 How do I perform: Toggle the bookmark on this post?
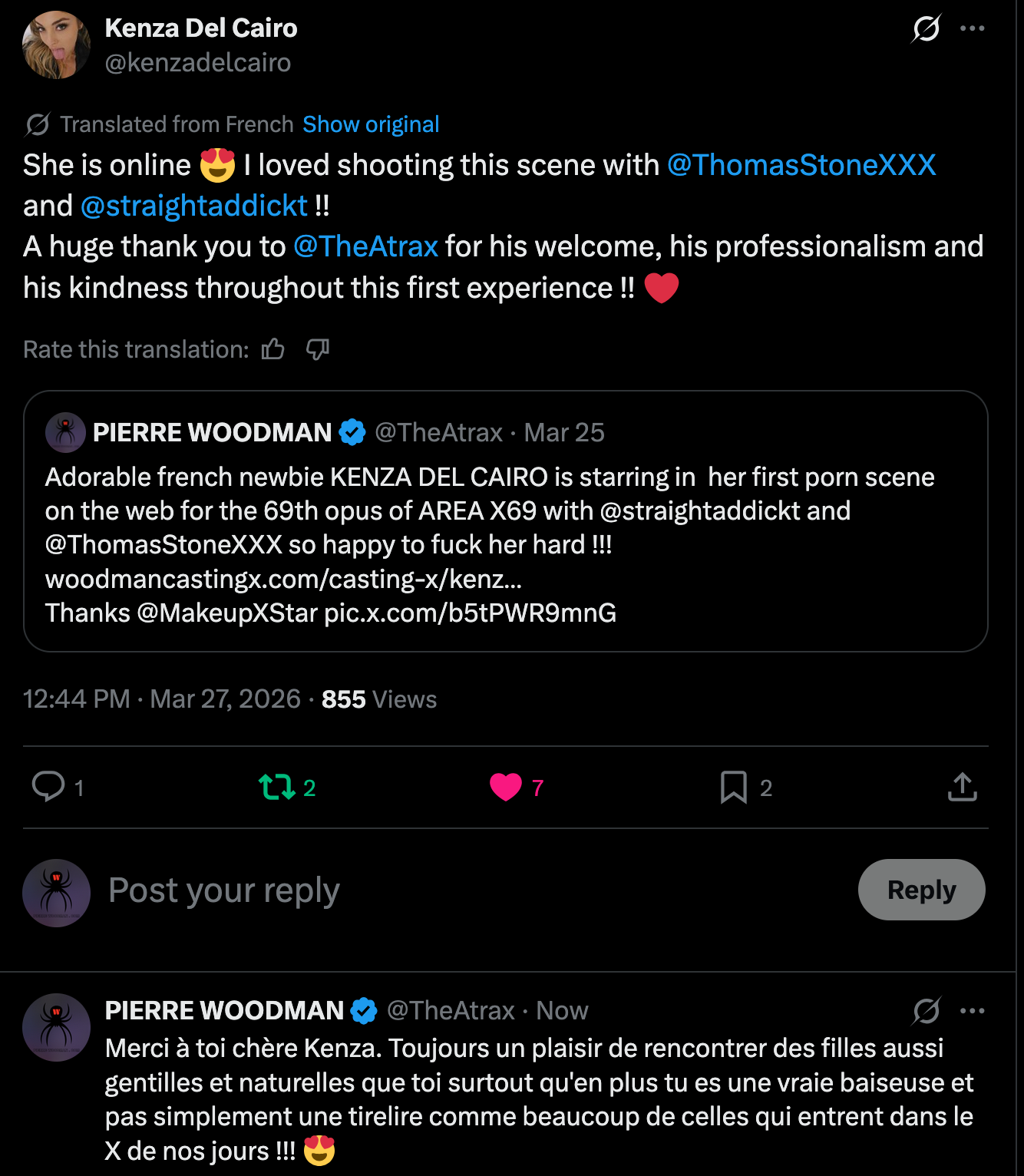tap(734, 787)
